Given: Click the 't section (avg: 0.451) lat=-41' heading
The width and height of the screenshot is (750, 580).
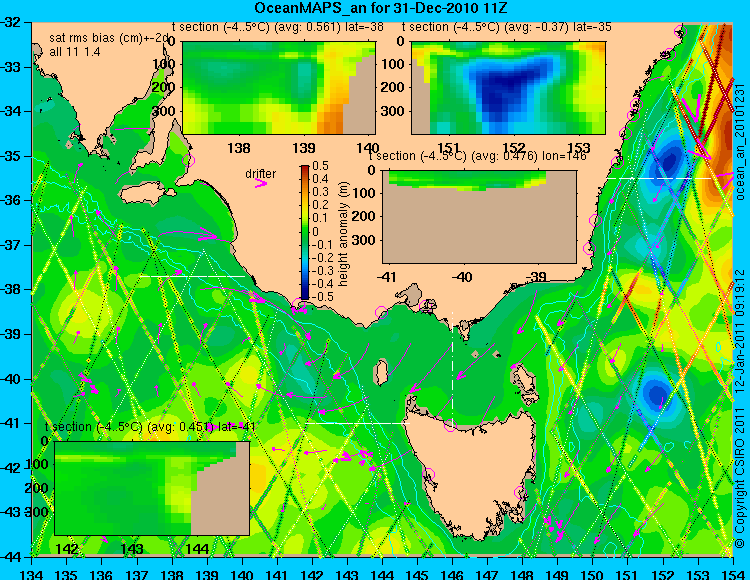Looking at the screenshot, I should tap(150, 427).
